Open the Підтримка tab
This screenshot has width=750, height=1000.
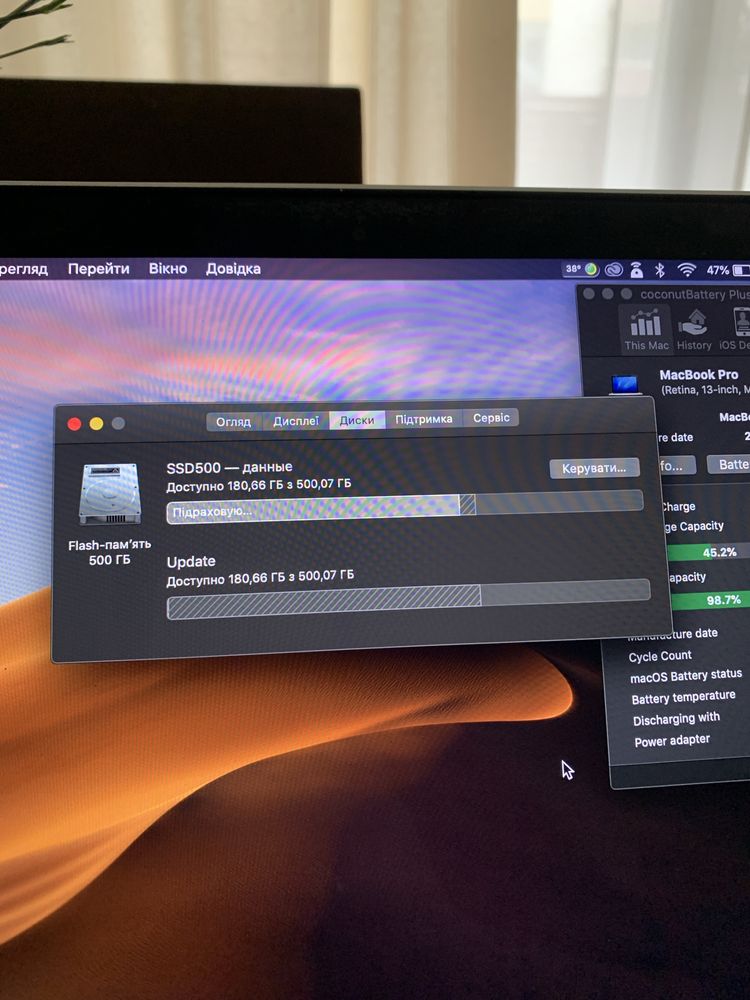point(423,419)
